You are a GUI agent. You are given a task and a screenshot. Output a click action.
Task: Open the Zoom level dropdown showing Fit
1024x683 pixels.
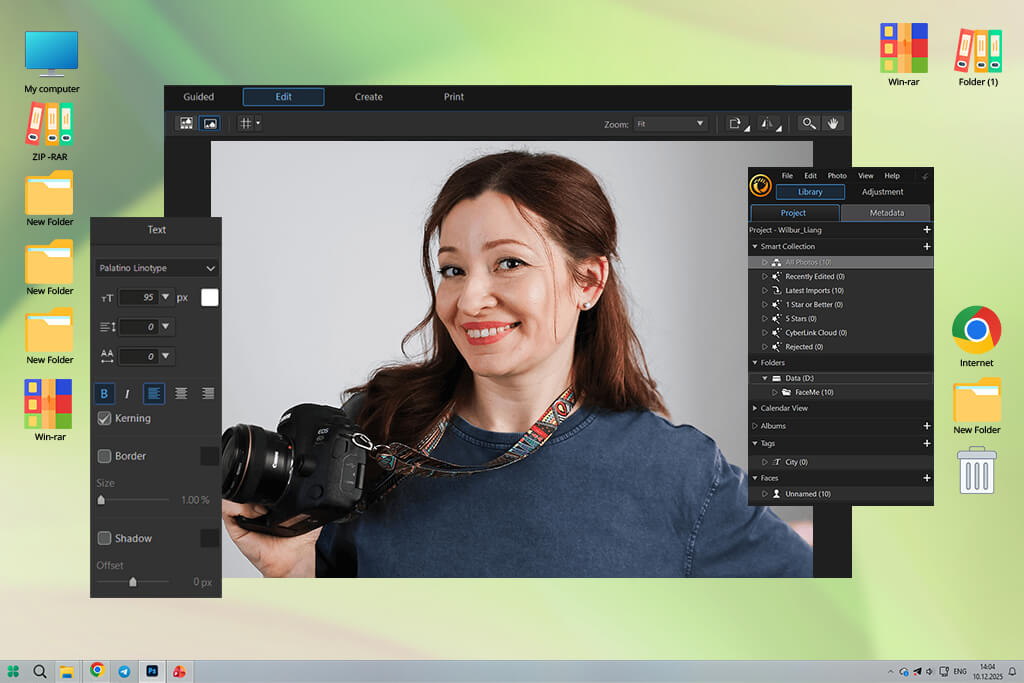(670, 123)
